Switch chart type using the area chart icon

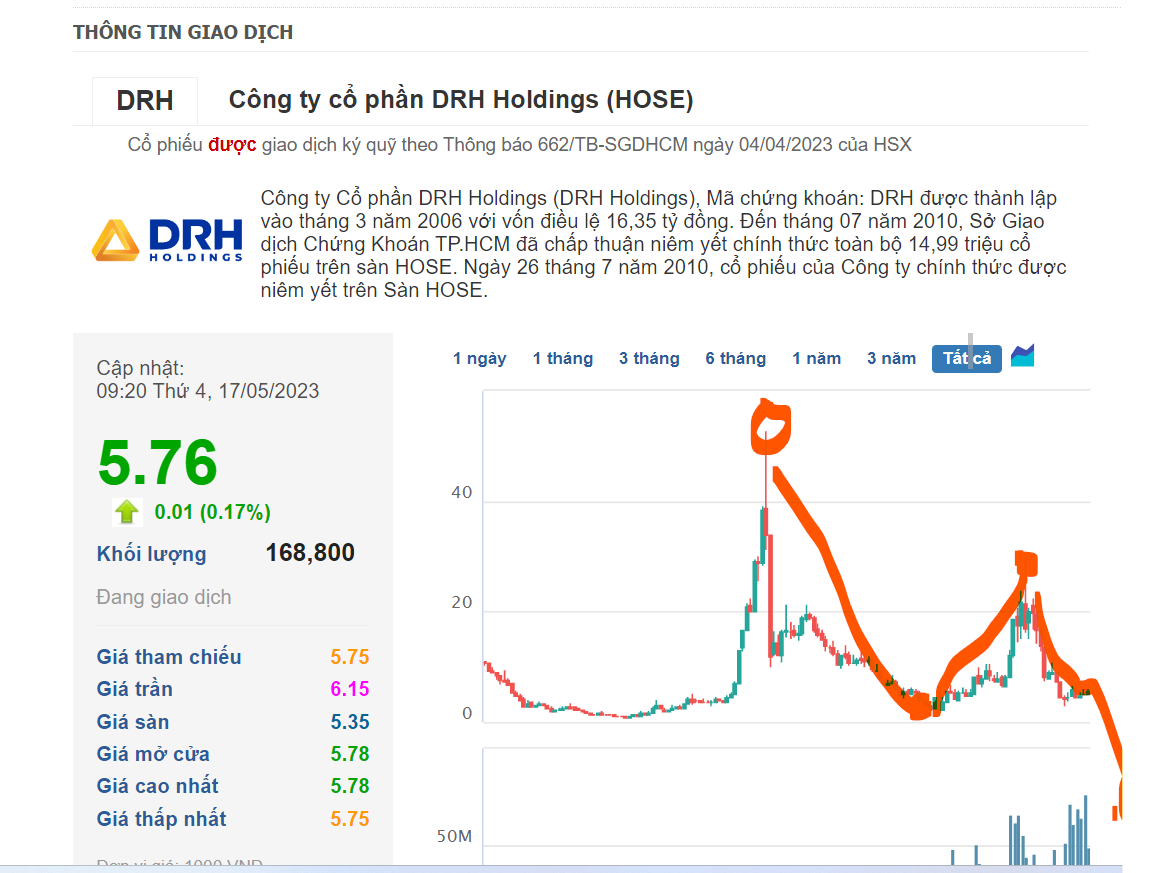[x=1022, y=357]
